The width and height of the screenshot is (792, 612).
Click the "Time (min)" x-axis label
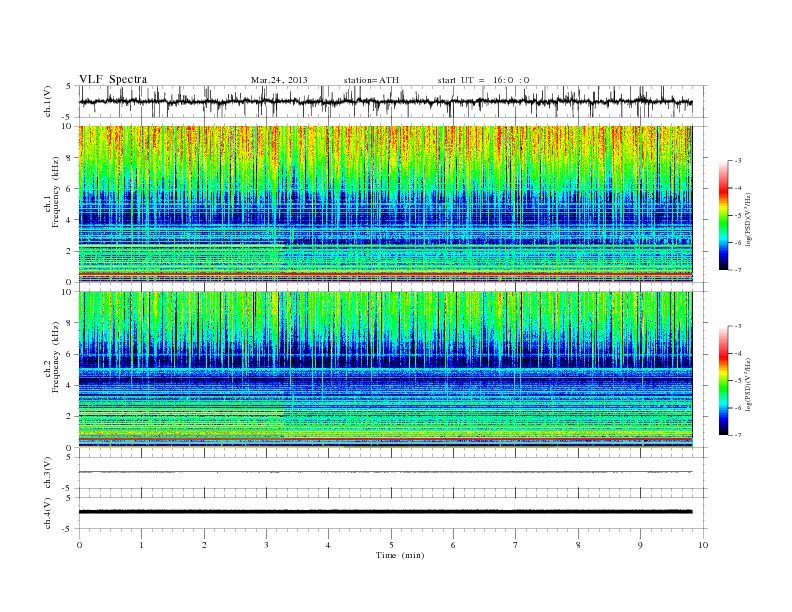400,555
